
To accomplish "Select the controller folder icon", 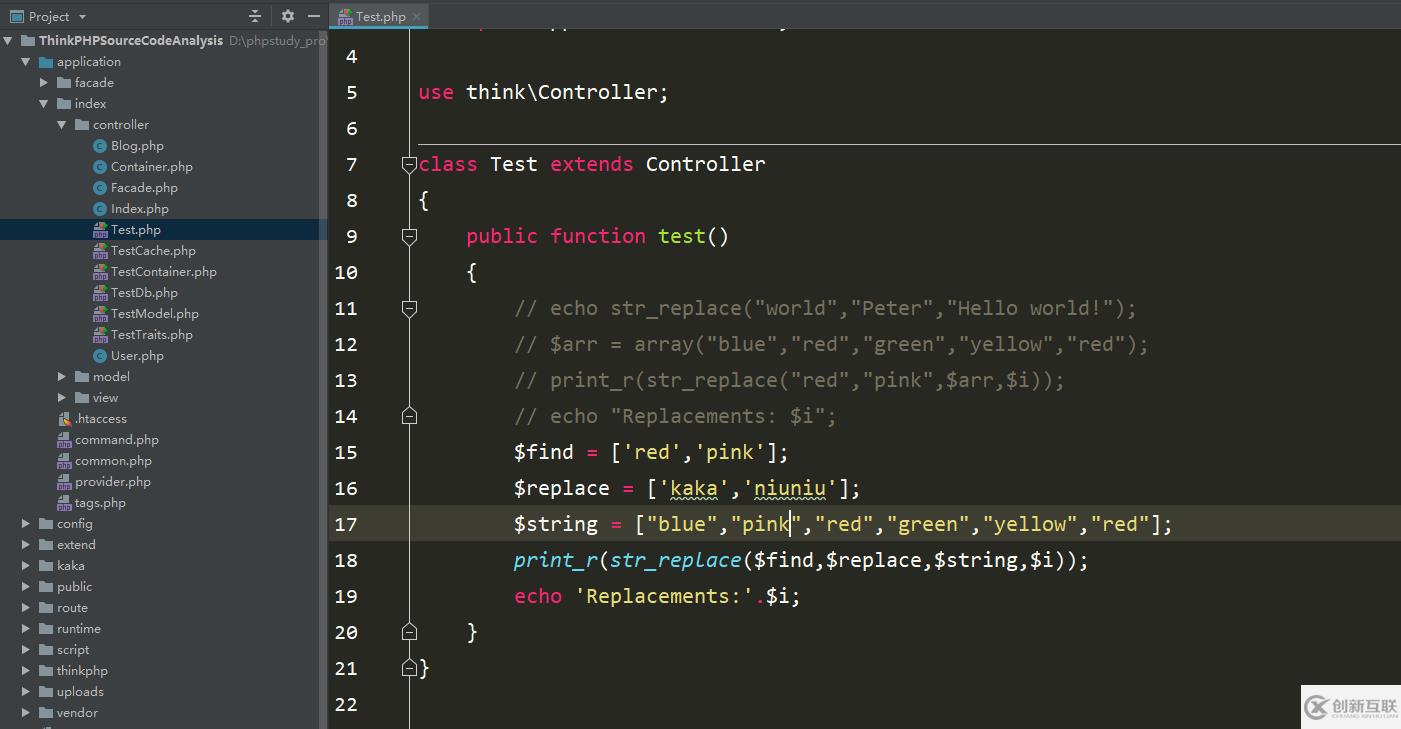I will [x=82, y=125].
